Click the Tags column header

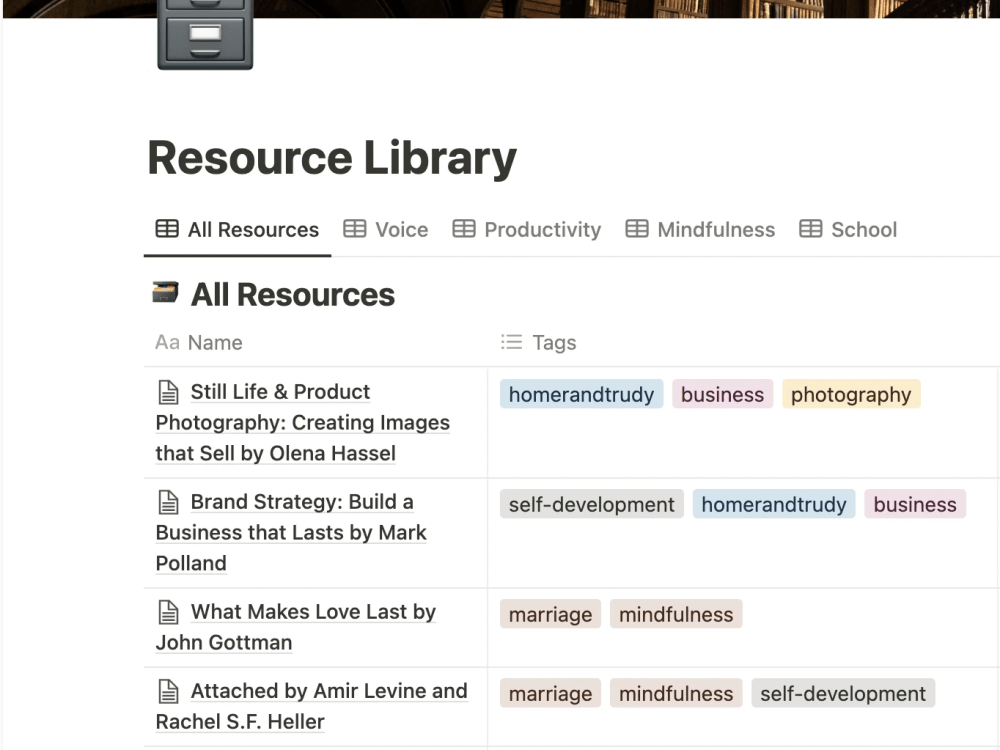coord(538,342)
